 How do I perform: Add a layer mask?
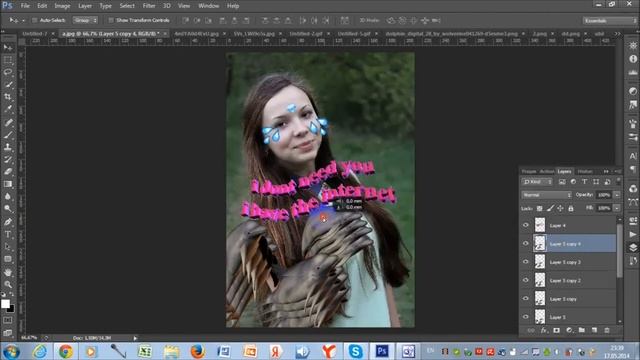tap(556, 330)
